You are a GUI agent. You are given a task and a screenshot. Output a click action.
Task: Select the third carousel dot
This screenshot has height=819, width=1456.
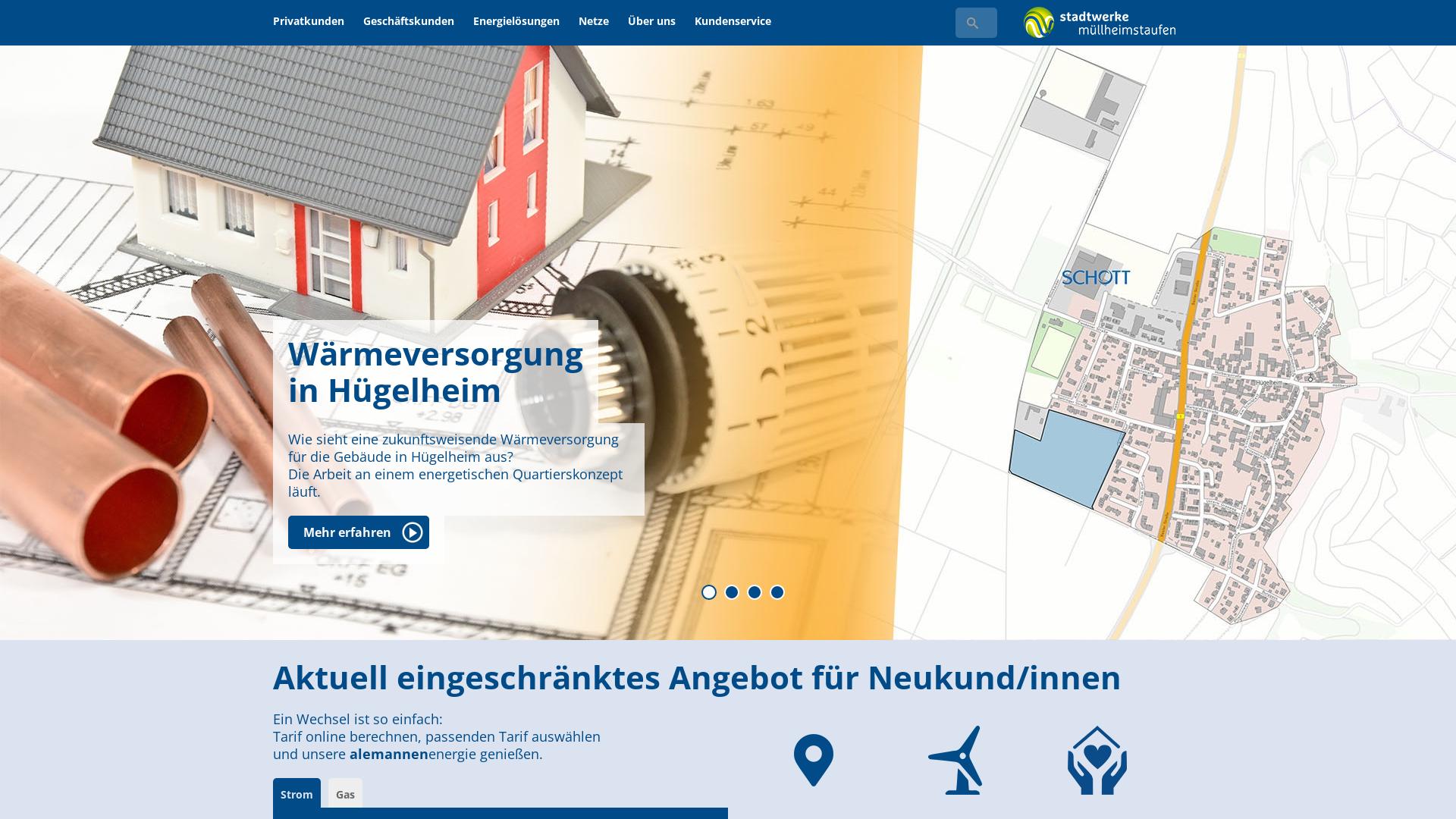(x=755, y=592)
